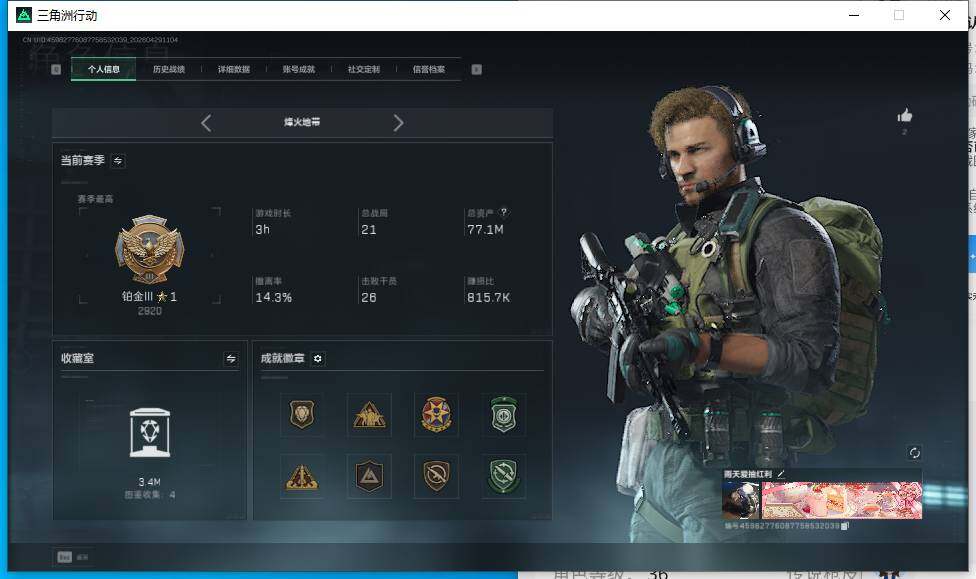Image resolution: width=976 pixels, height=579 pixels.
Task: Select the lion shield achievement badge
Action: click(302, 415)
